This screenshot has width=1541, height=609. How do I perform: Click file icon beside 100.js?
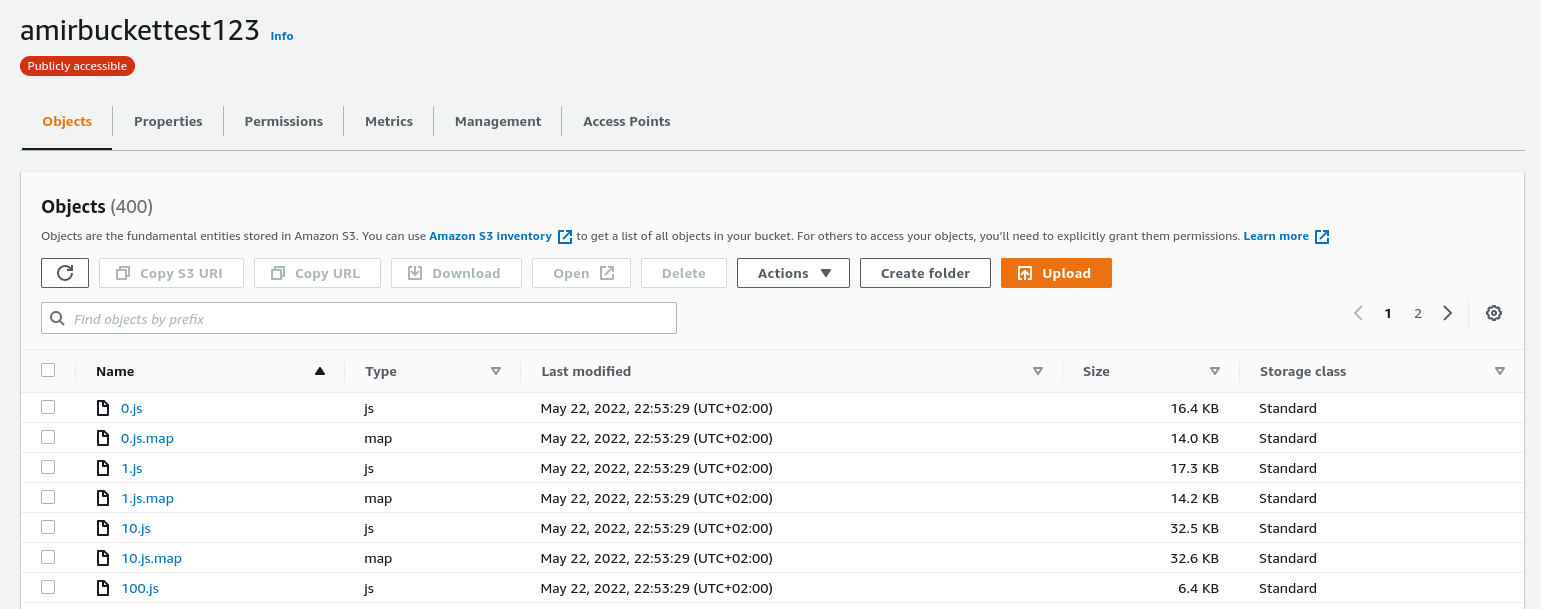[x=102, y=588]
